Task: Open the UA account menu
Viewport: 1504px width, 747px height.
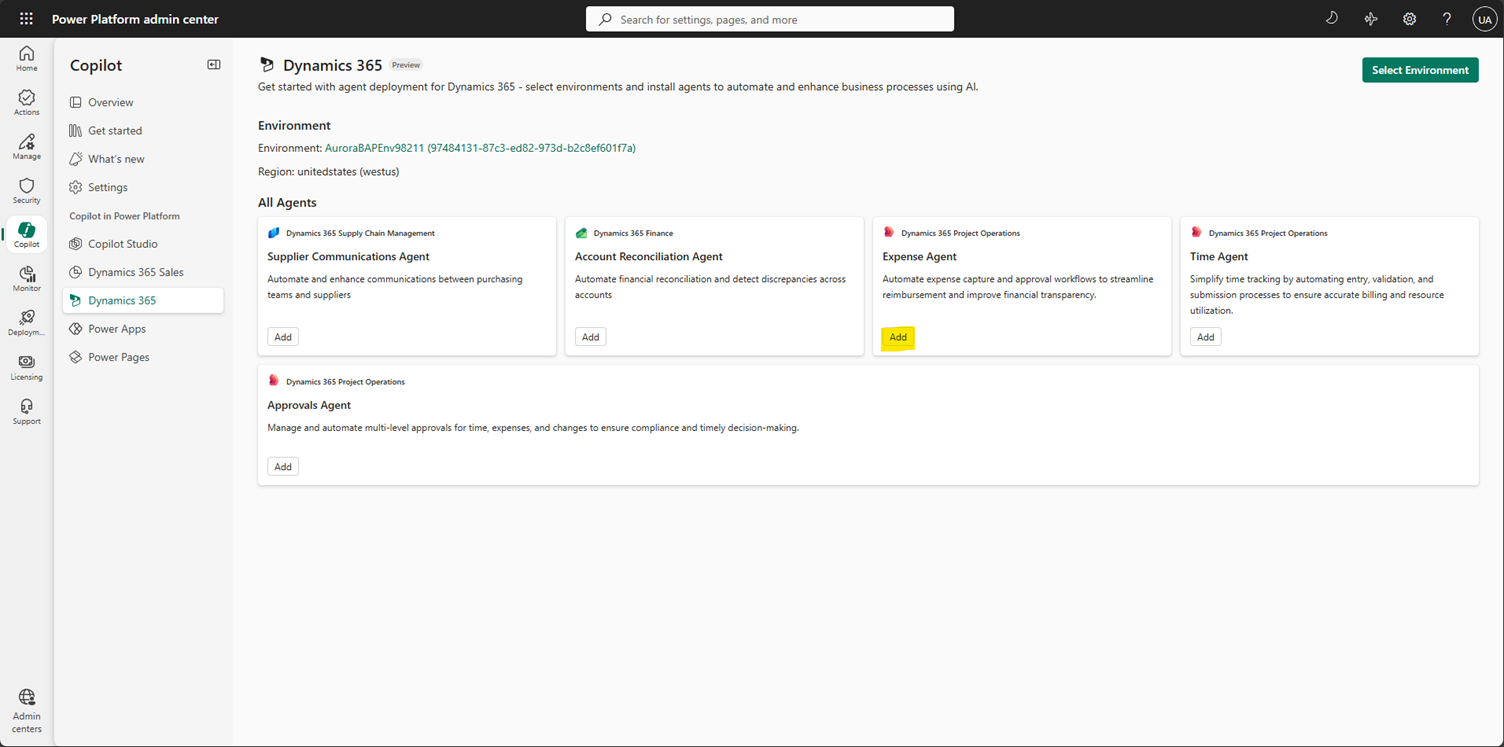Action: pyautogui.click(x=1484, y=18)
